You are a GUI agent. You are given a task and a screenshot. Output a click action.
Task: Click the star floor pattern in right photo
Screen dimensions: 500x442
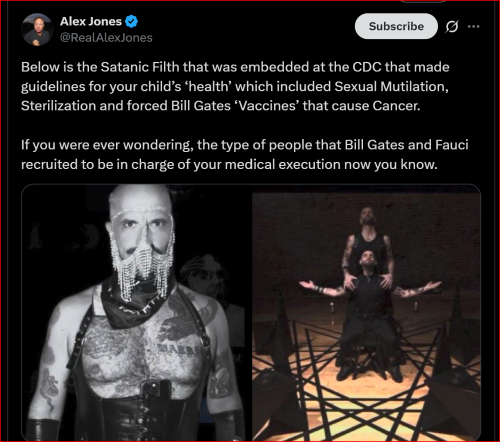pos(363,383)
